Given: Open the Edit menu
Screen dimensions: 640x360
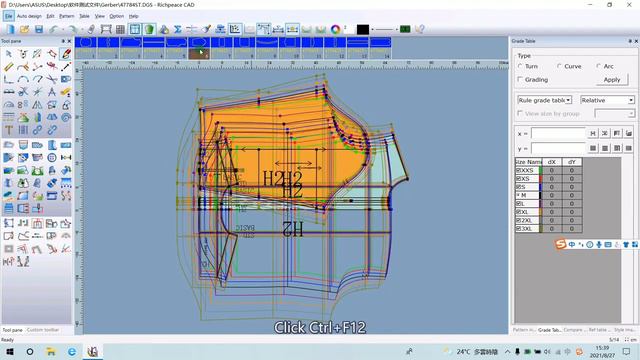Looking at the screenshot, I should (x=50, y=16).
